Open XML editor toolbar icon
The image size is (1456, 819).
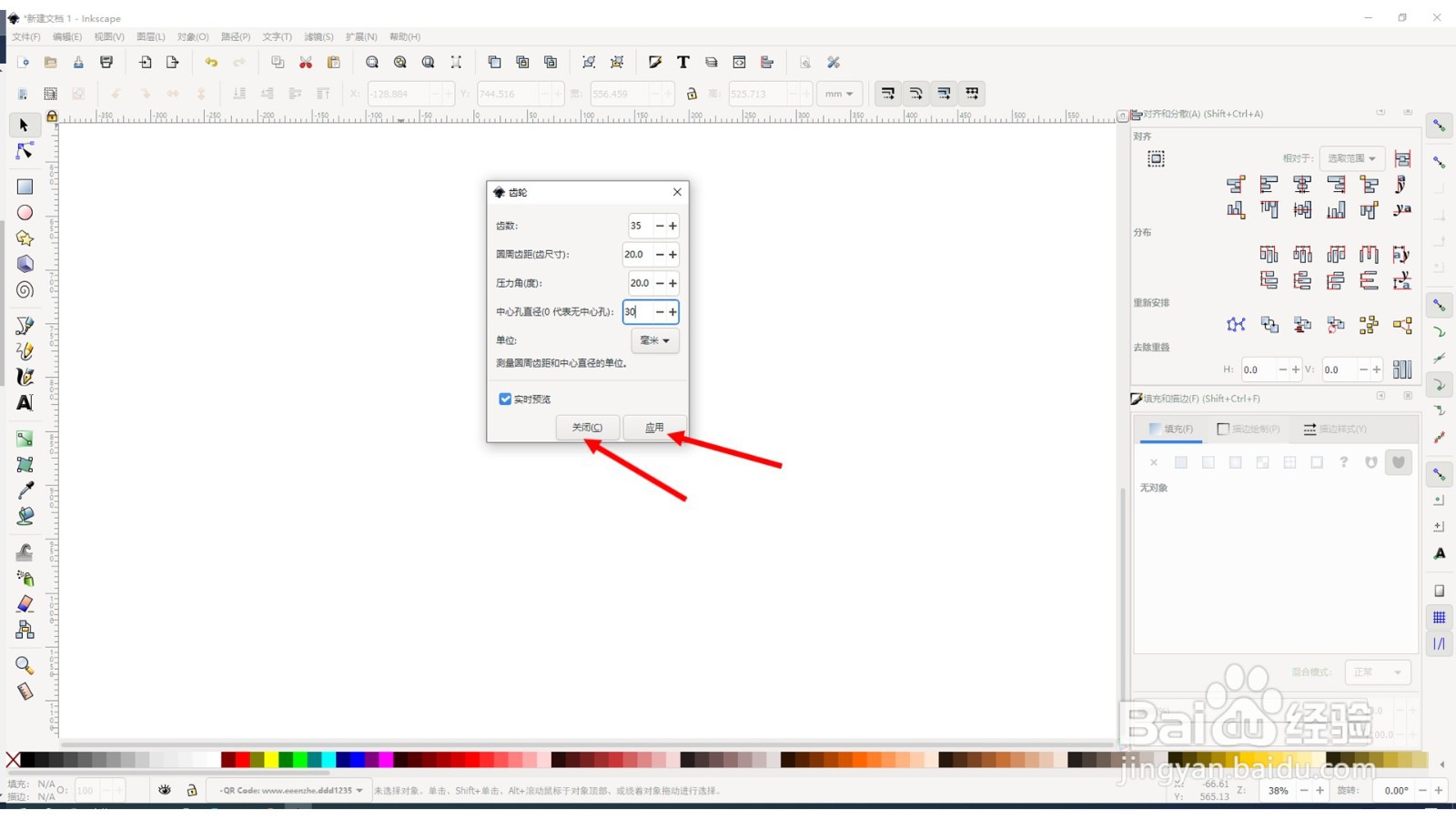point(739,62)
